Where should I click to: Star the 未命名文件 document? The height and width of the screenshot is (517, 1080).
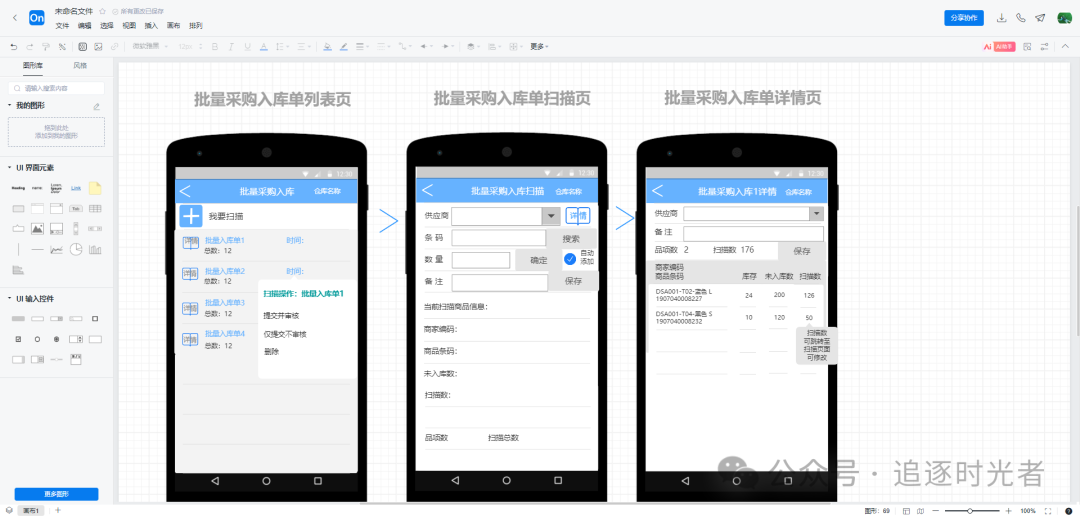[x=103, y=12]
